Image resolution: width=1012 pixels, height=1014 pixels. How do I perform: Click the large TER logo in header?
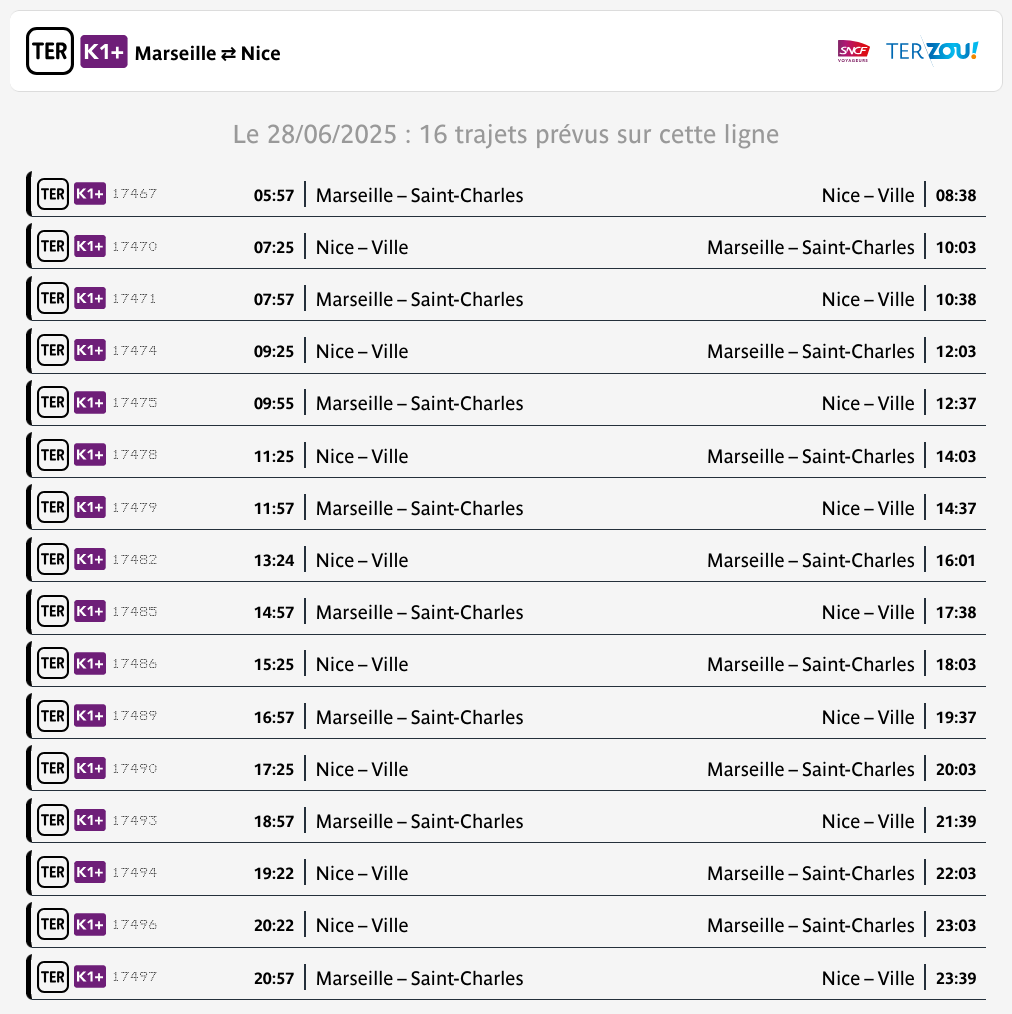50,51
